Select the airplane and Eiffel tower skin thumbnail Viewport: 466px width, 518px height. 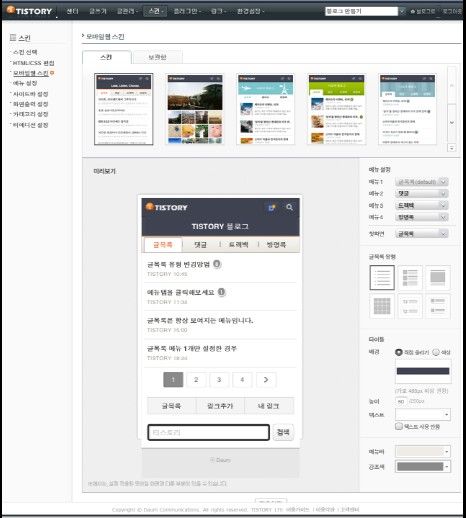266,109
